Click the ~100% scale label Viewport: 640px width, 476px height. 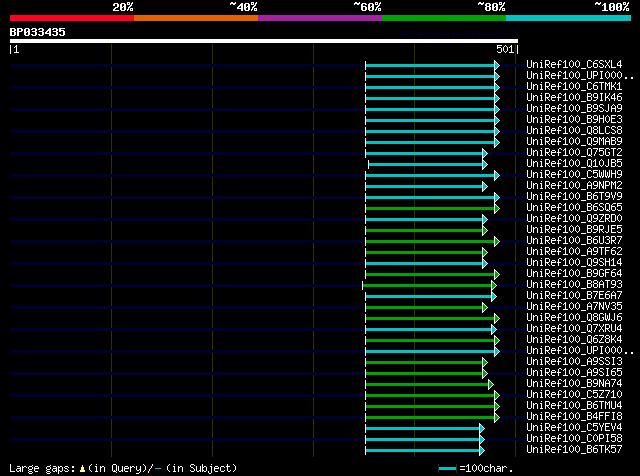[x=612, y=7]
